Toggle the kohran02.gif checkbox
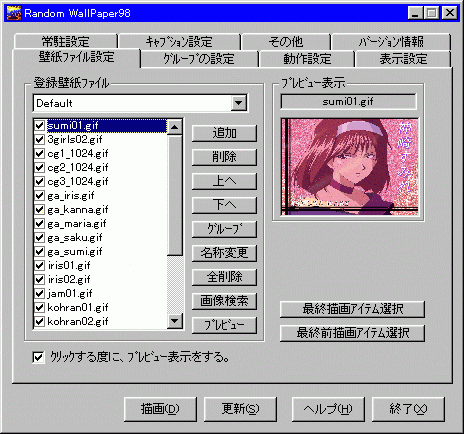 39,321
